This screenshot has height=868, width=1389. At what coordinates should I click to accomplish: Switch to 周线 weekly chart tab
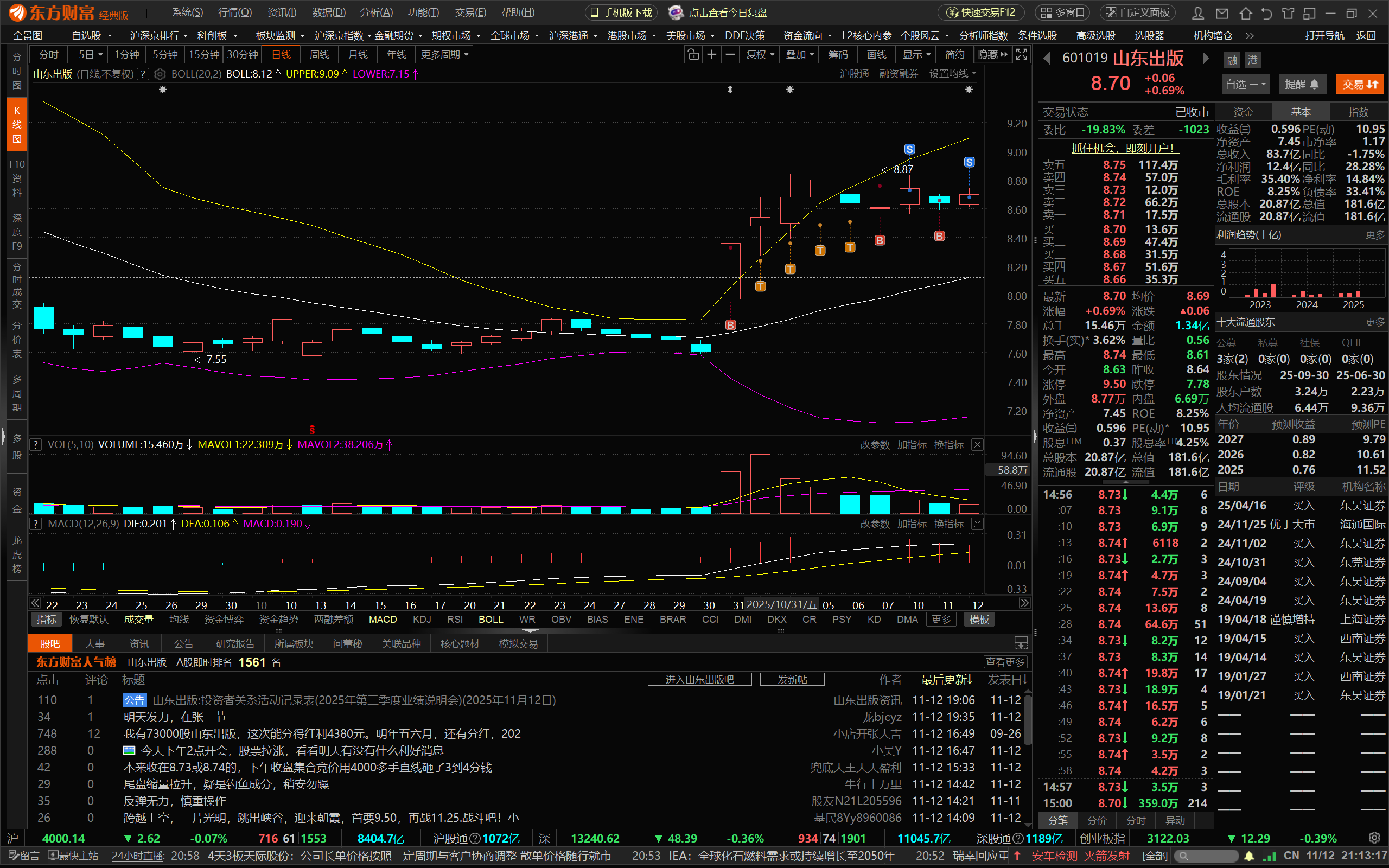pos(319,55)
